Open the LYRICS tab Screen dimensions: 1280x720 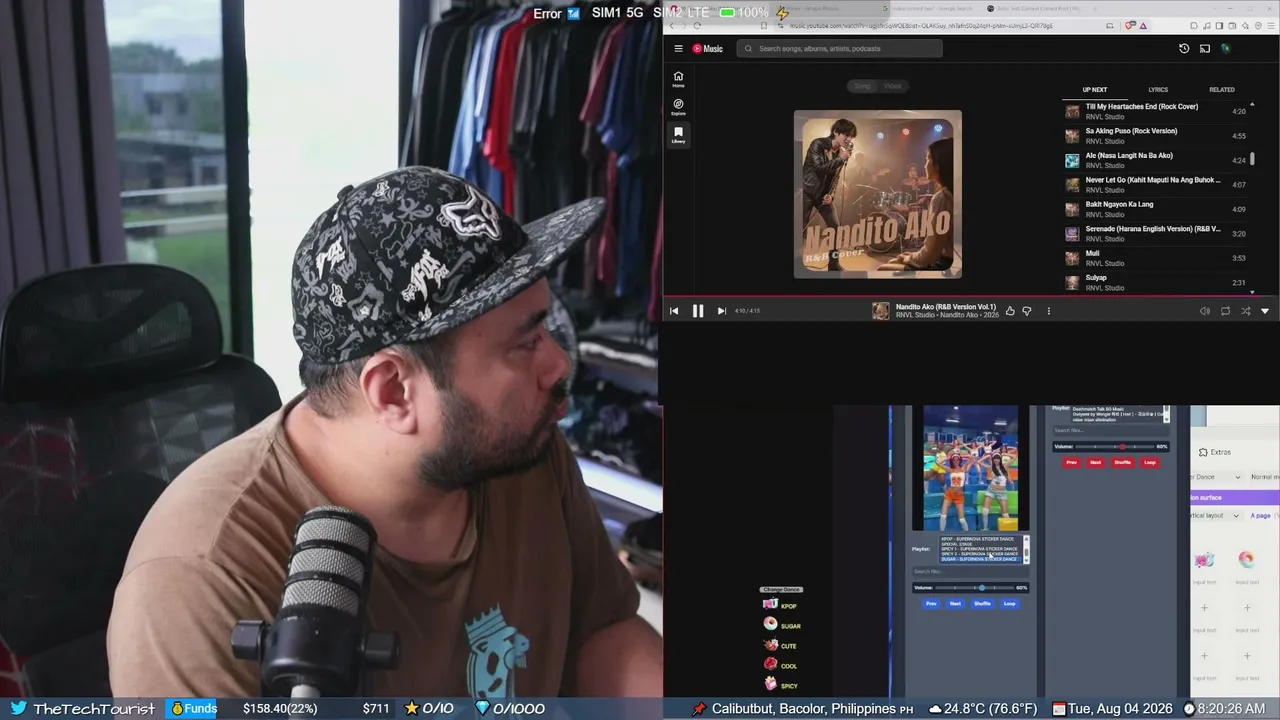pyautogui.click(x=1158, y=90)
